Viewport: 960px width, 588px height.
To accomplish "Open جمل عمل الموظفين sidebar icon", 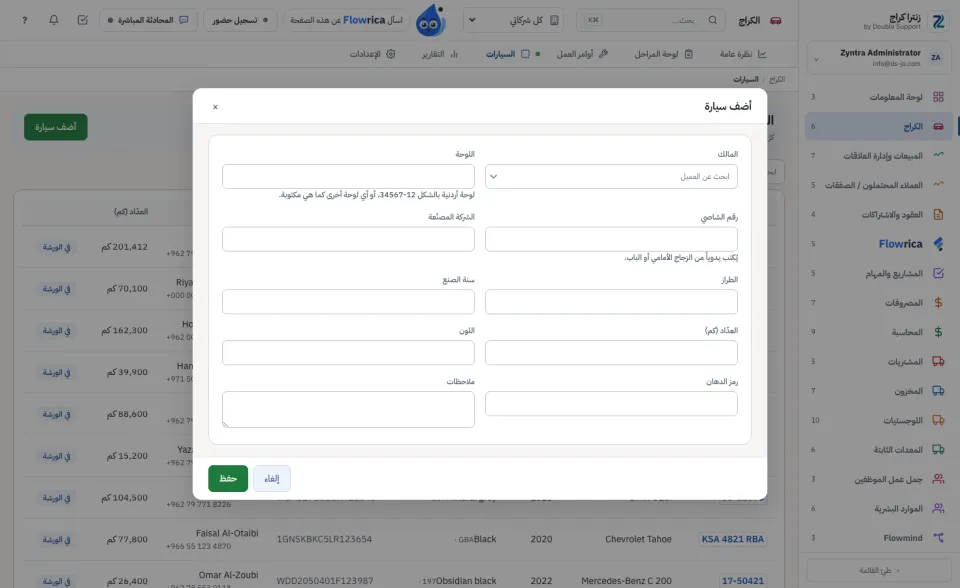I will [938, 479].
